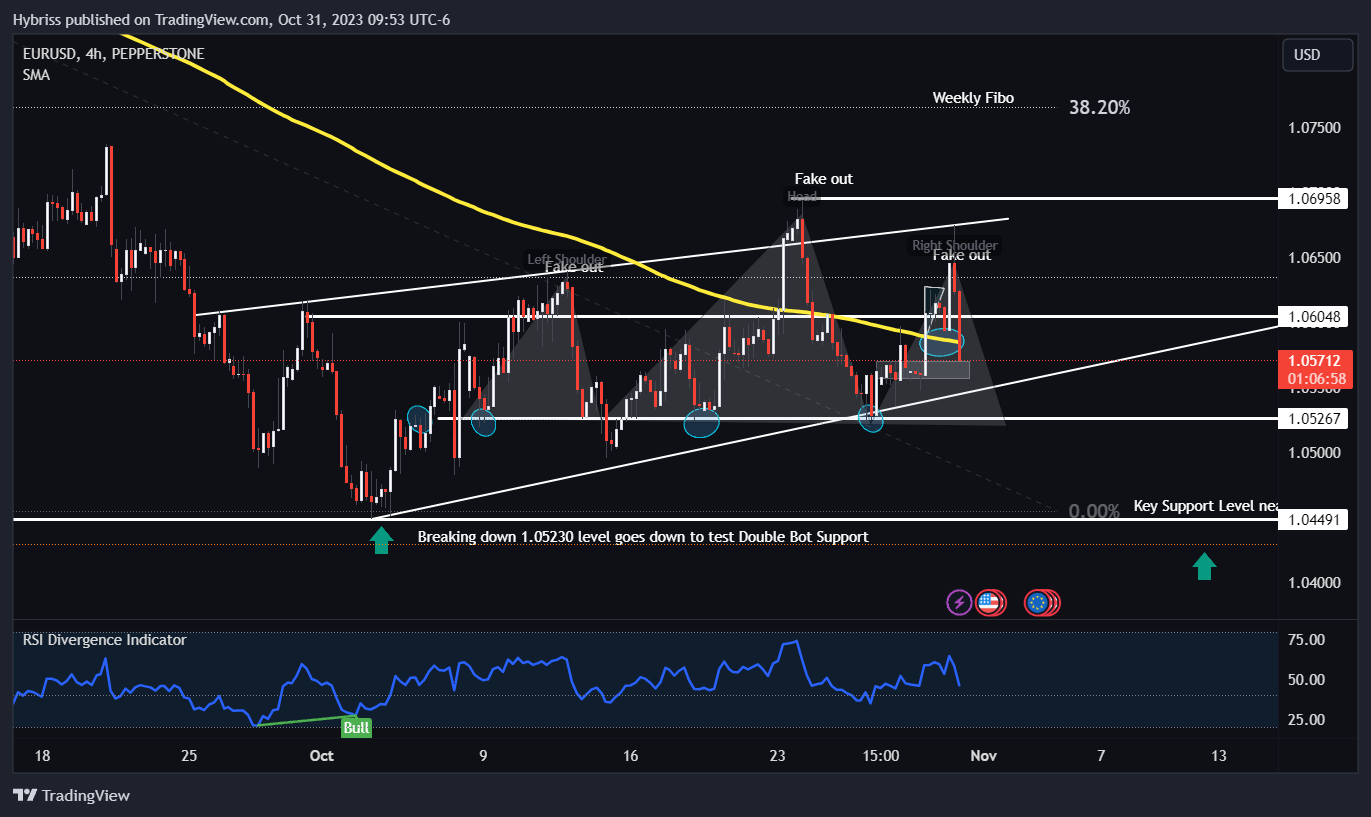Open the EU flag economic event marker

[1037, 602]
